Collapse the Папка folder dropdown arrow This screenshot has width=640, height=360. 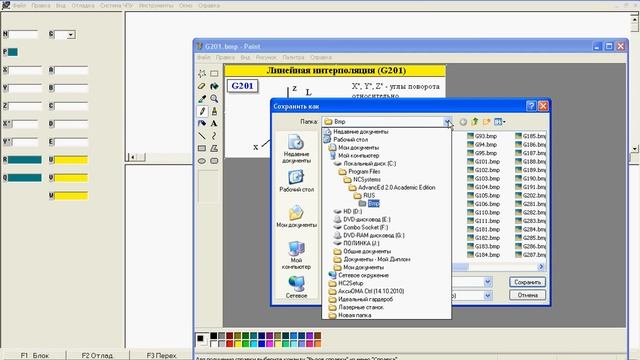448,122
